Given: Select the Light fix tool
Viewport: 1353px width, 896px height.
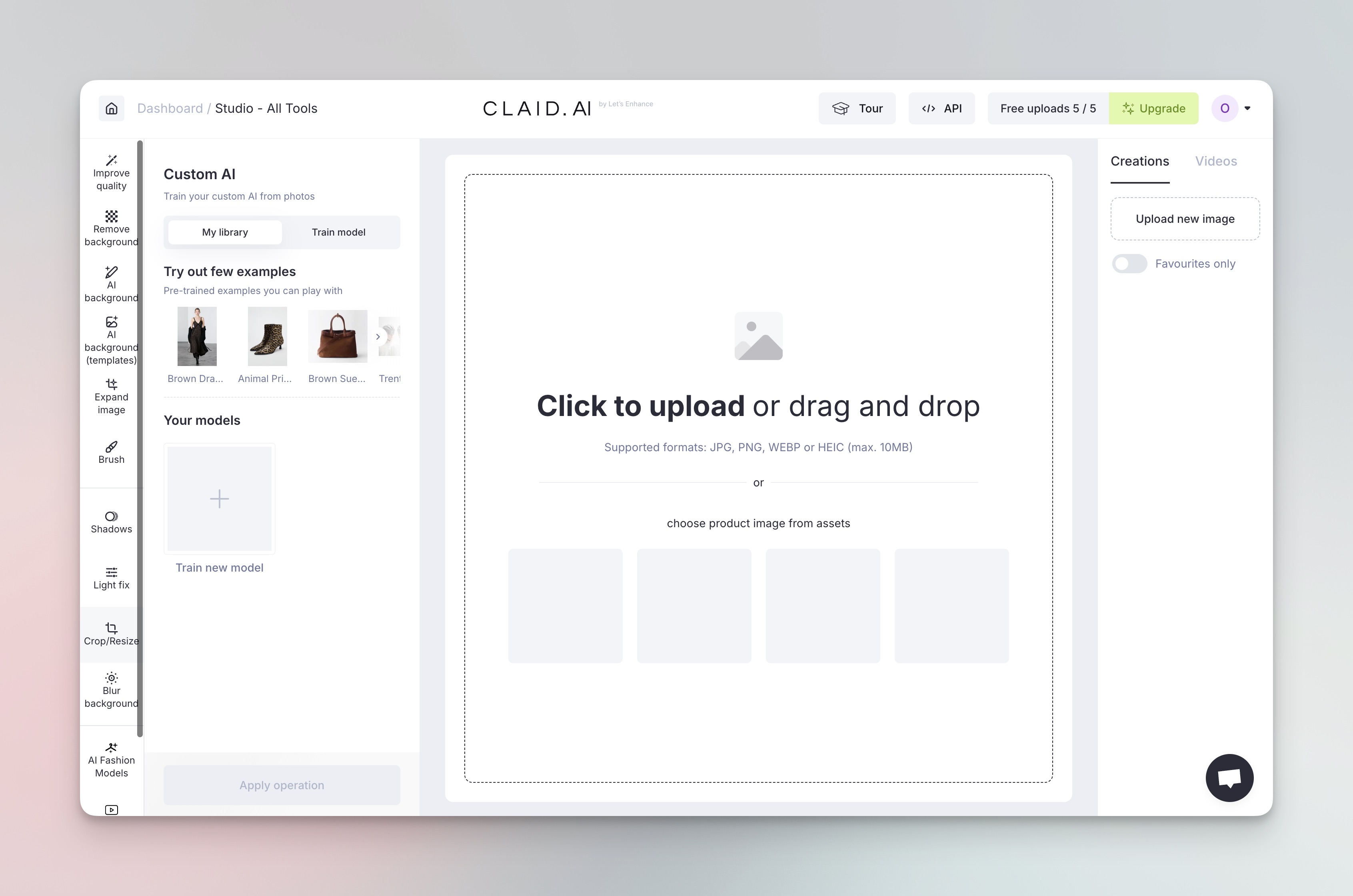Looking at the screenshot, I should (112, 578).
